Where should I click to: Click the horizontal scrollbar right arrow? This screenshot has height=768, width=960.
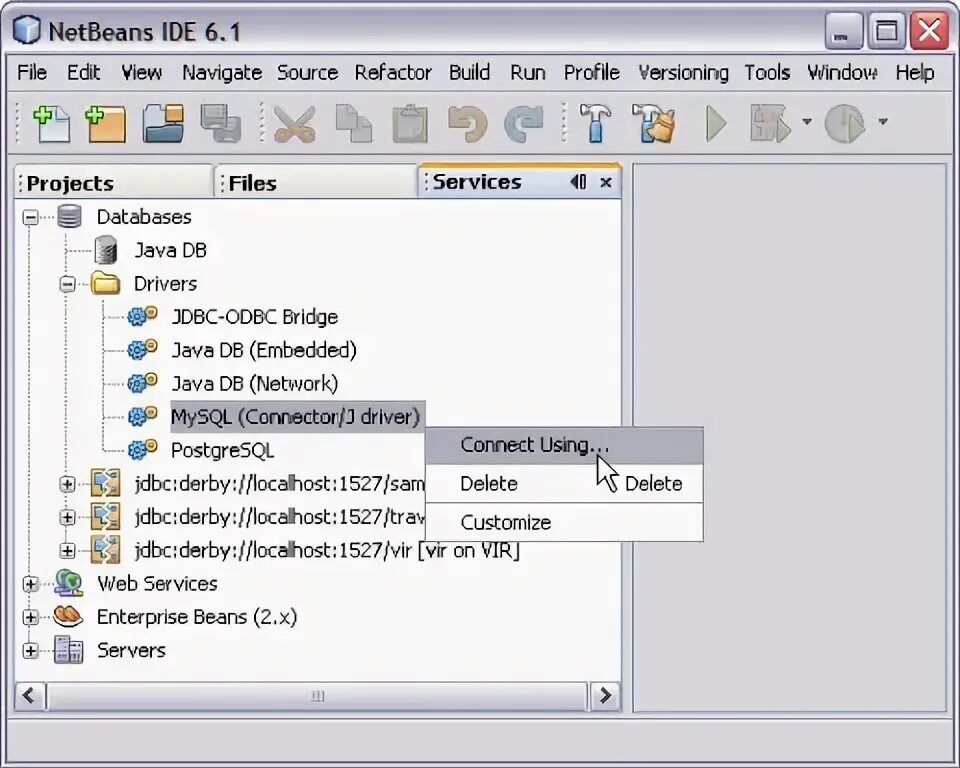tap(605, 696)
